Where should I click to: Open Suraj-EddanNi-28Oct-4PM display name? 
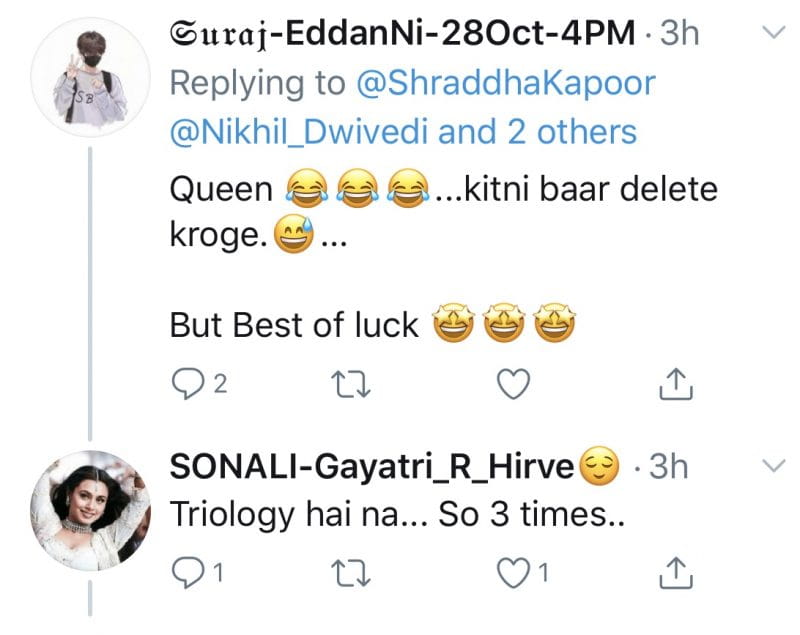403,34
